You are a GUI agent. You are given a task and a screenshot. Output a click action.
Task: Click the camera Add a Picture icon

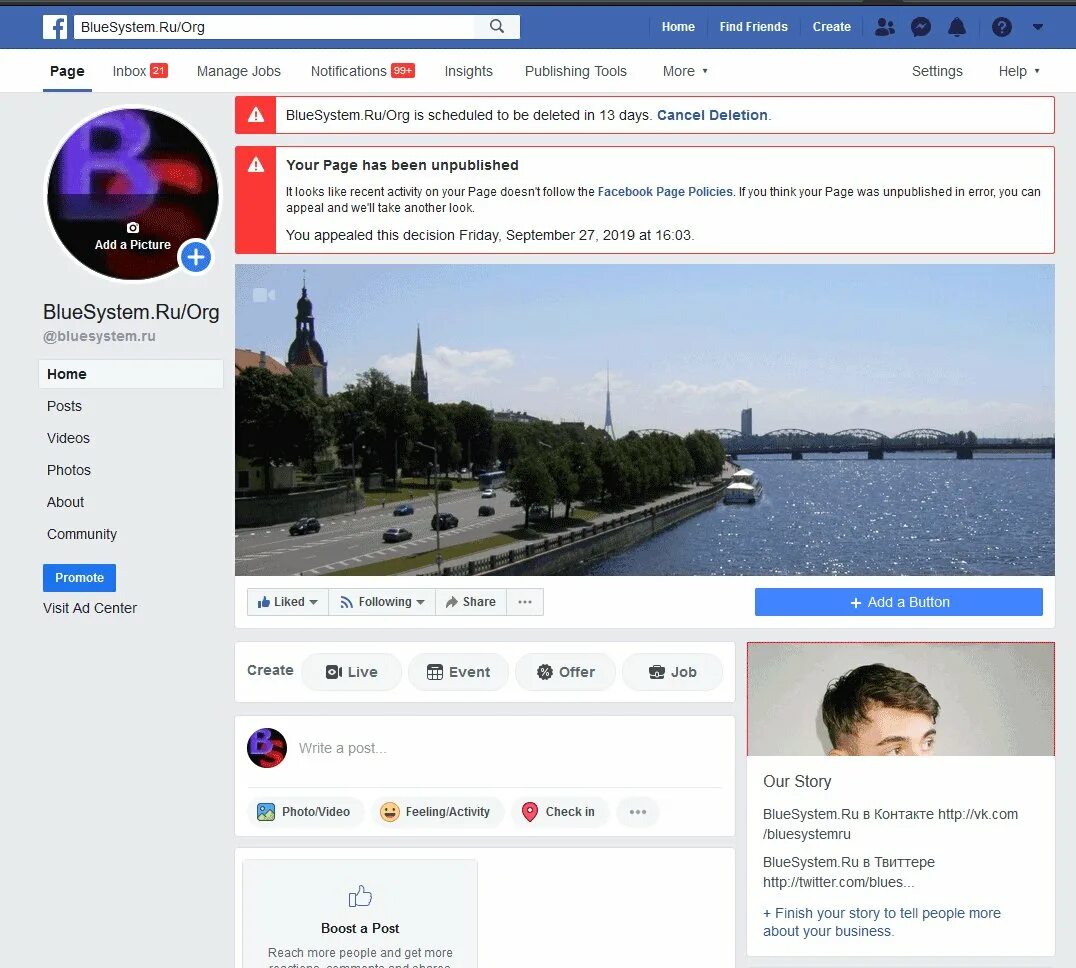[133, 228]
